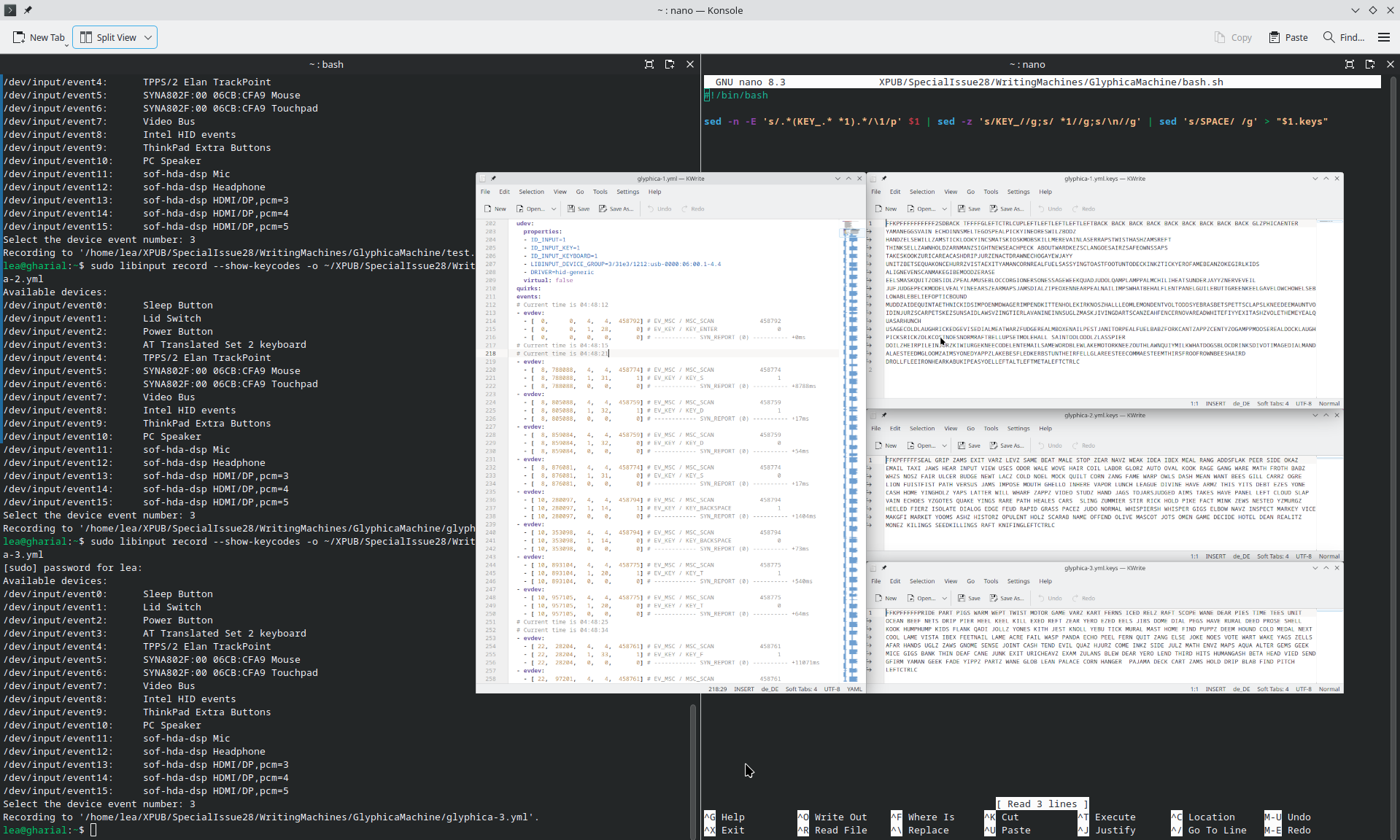Viewport: 1400px width, 840px height.
Task: Open Find in Konsole toolbar
Action: click(1344, 37)
